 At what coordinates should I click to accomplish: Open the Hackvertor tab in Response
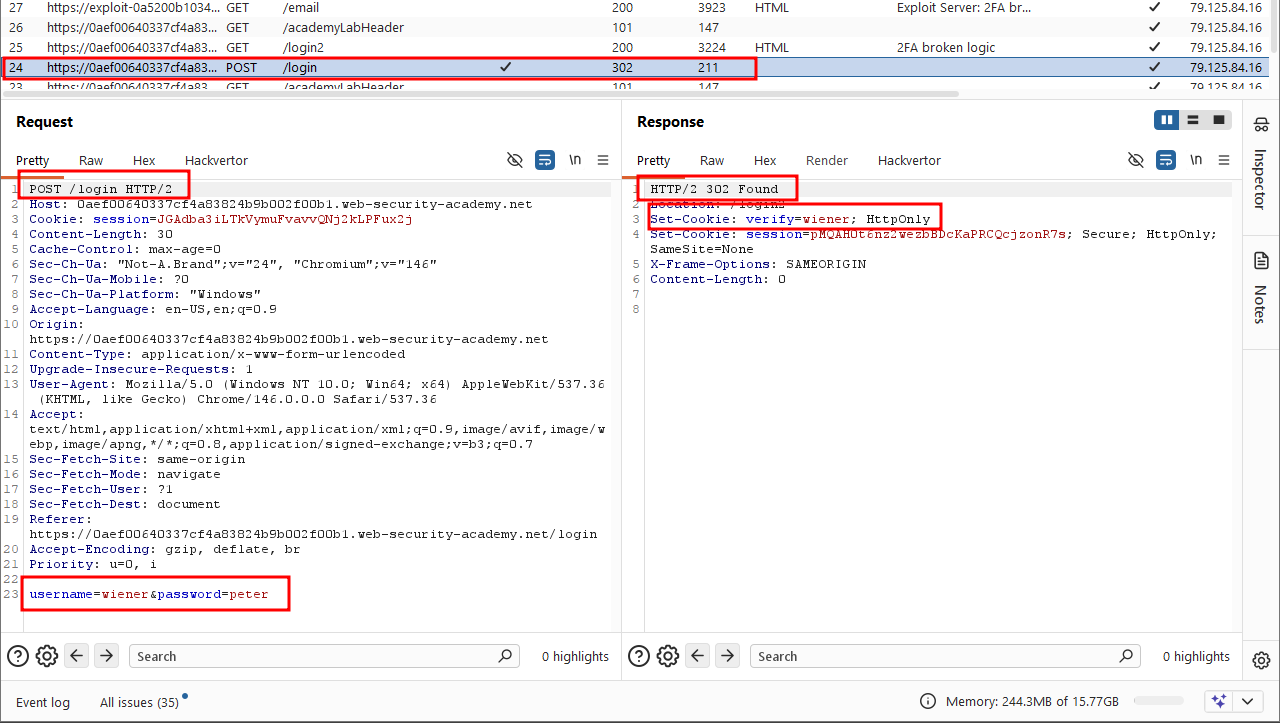tap(909, 160)
